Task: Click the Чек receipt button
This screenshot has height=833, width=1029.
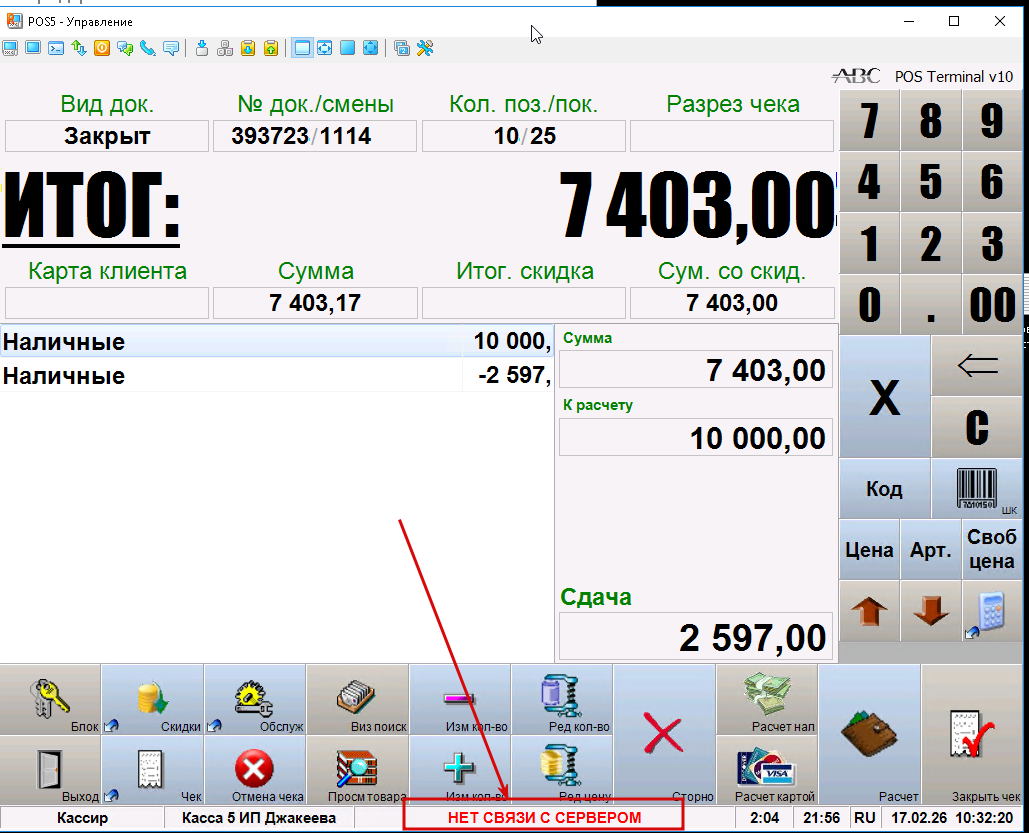Action: pos(153,770)
